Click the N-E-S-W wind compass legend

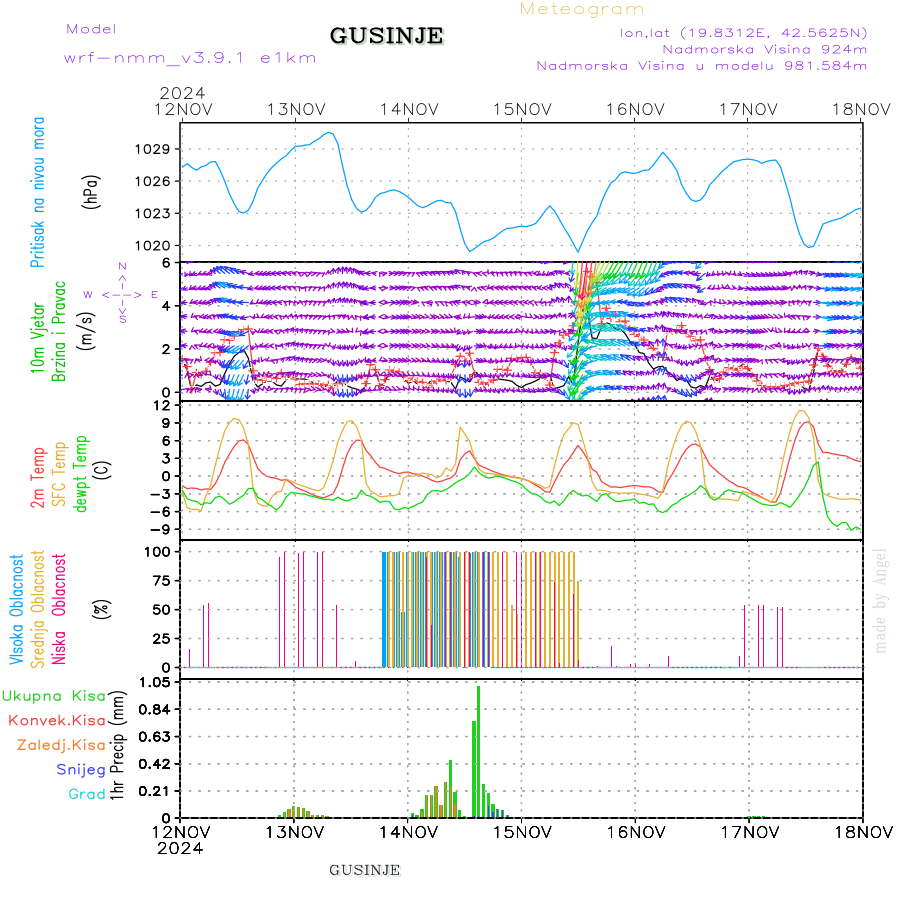(x=122, y=293)
